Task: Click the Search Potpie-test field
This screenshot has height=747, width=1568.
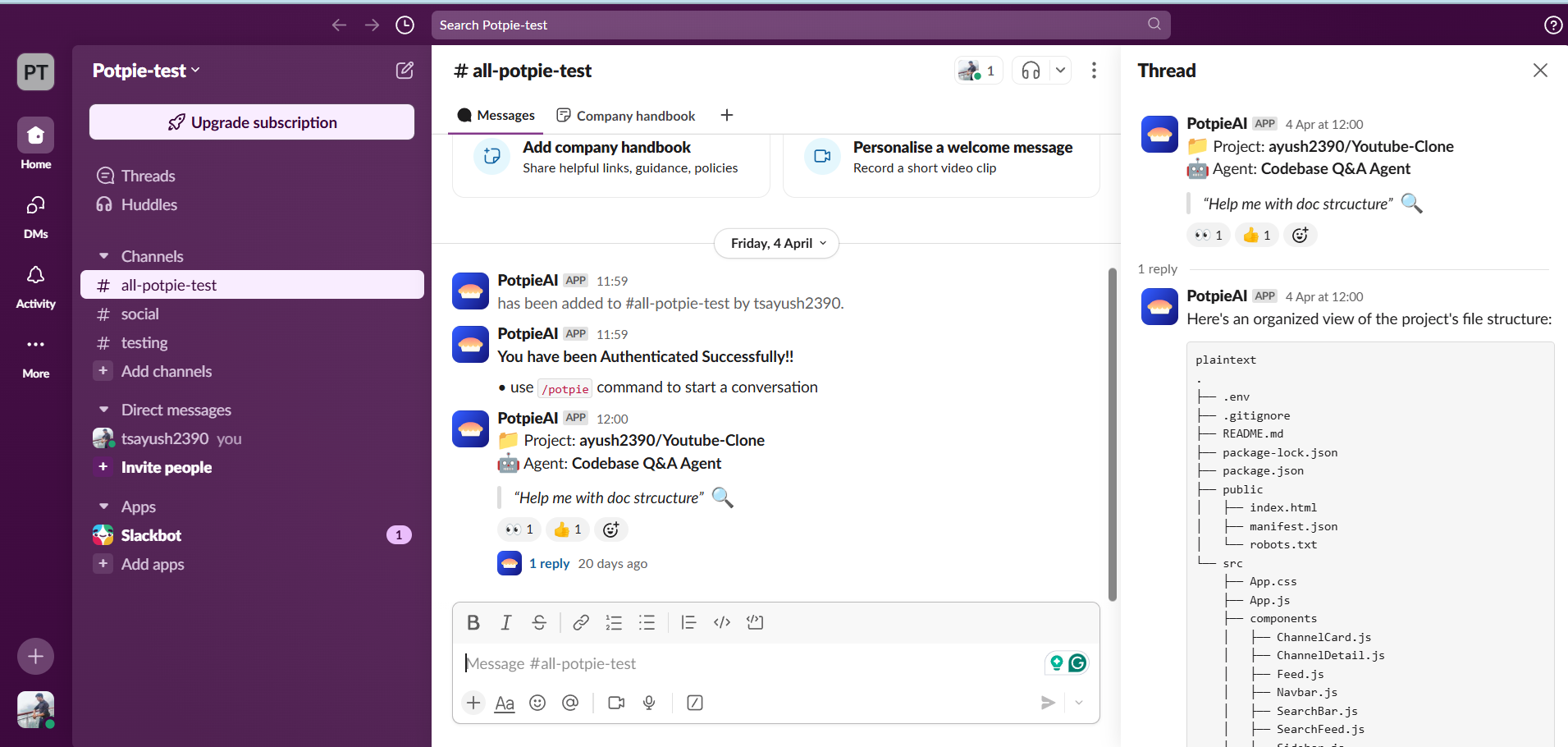Action: coord(801,25)
